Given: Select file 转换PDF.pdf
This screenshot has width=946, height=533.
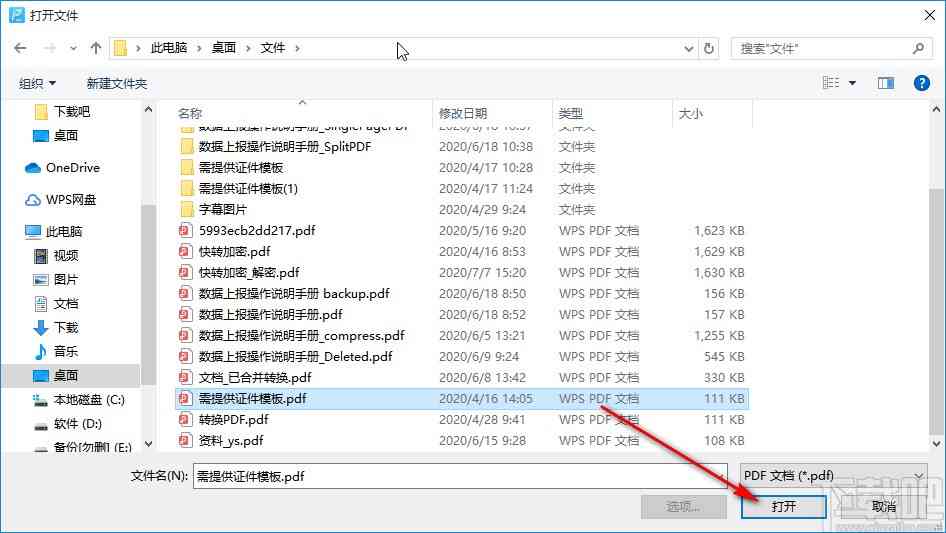Looking at the screenshot, I should tap(233, 420).
